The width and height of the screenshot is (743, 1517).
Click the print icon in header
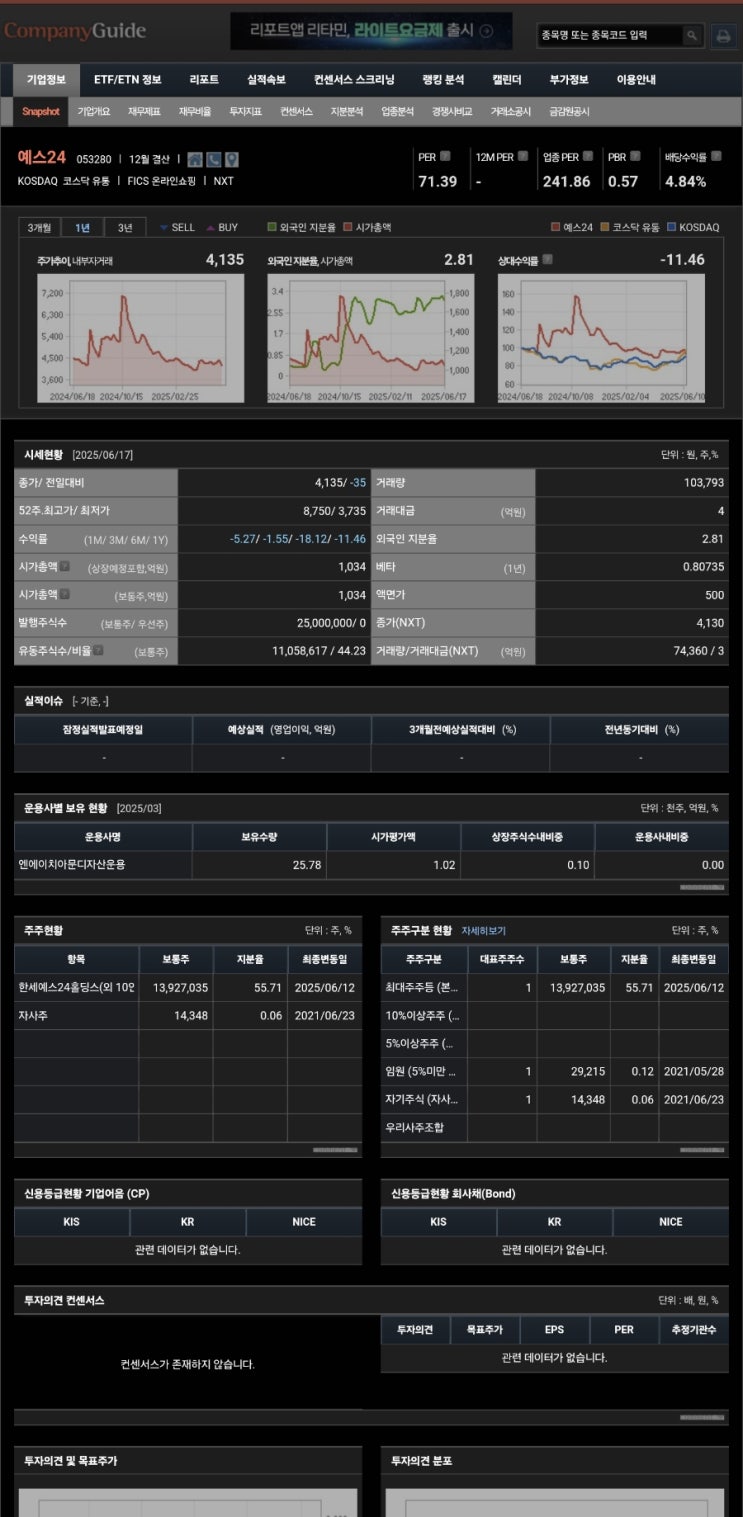[722, 36]
